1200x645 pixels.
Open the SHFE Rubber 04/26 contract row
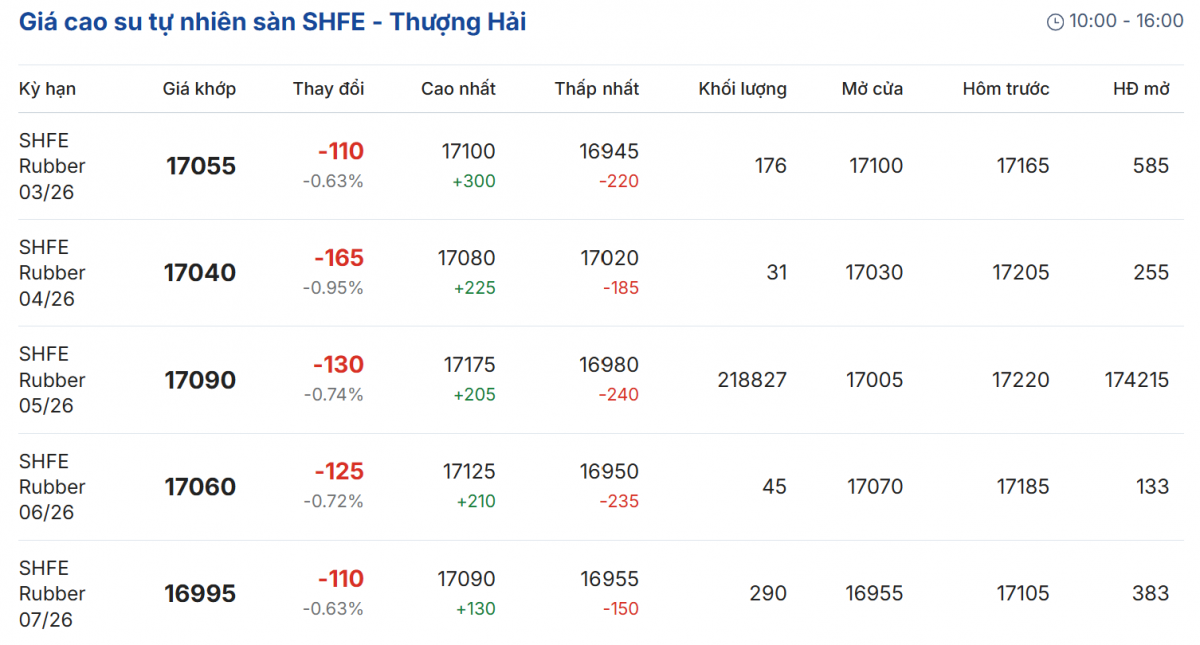coord(52,273)
